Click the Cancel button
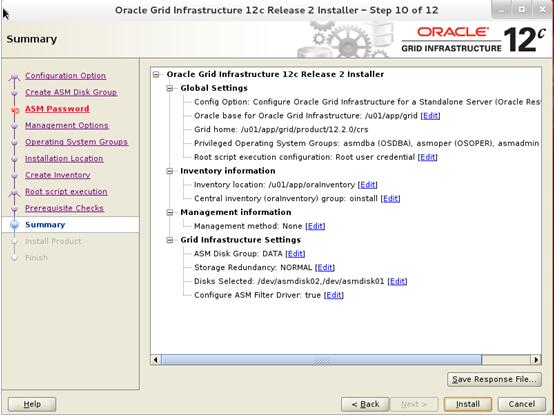The width and height of the screenshot is (554, 418). point(521,404)
